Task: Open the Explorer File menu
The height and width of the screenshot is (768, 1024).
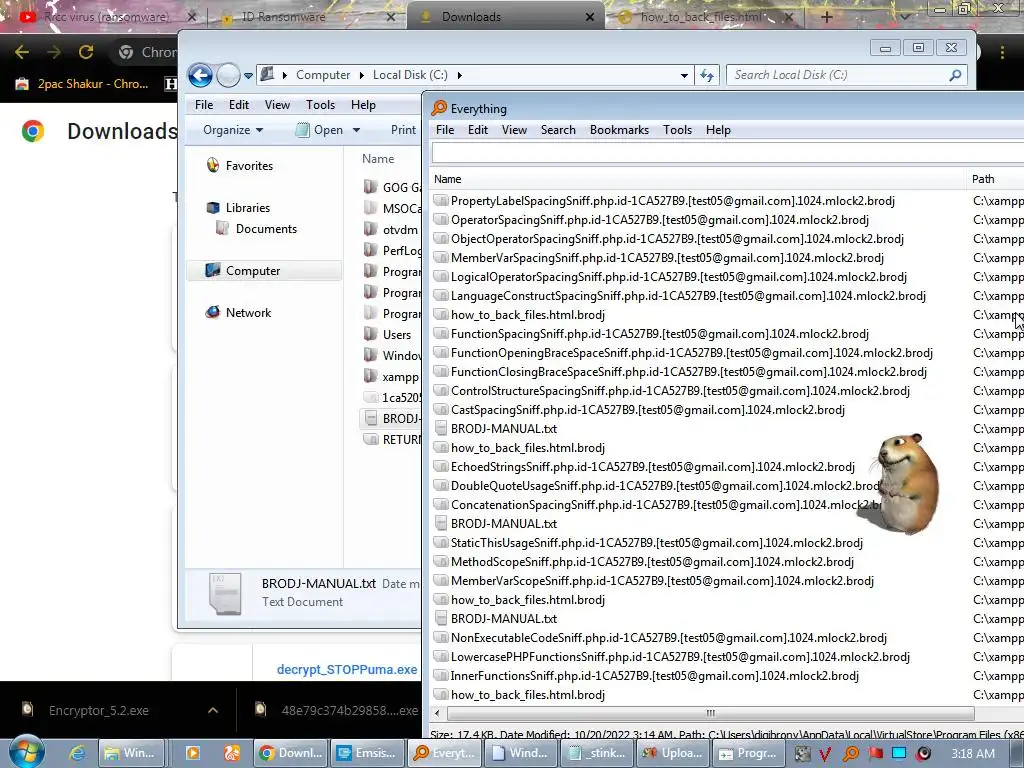Action: pyautogui.click(x=204, y=104)
